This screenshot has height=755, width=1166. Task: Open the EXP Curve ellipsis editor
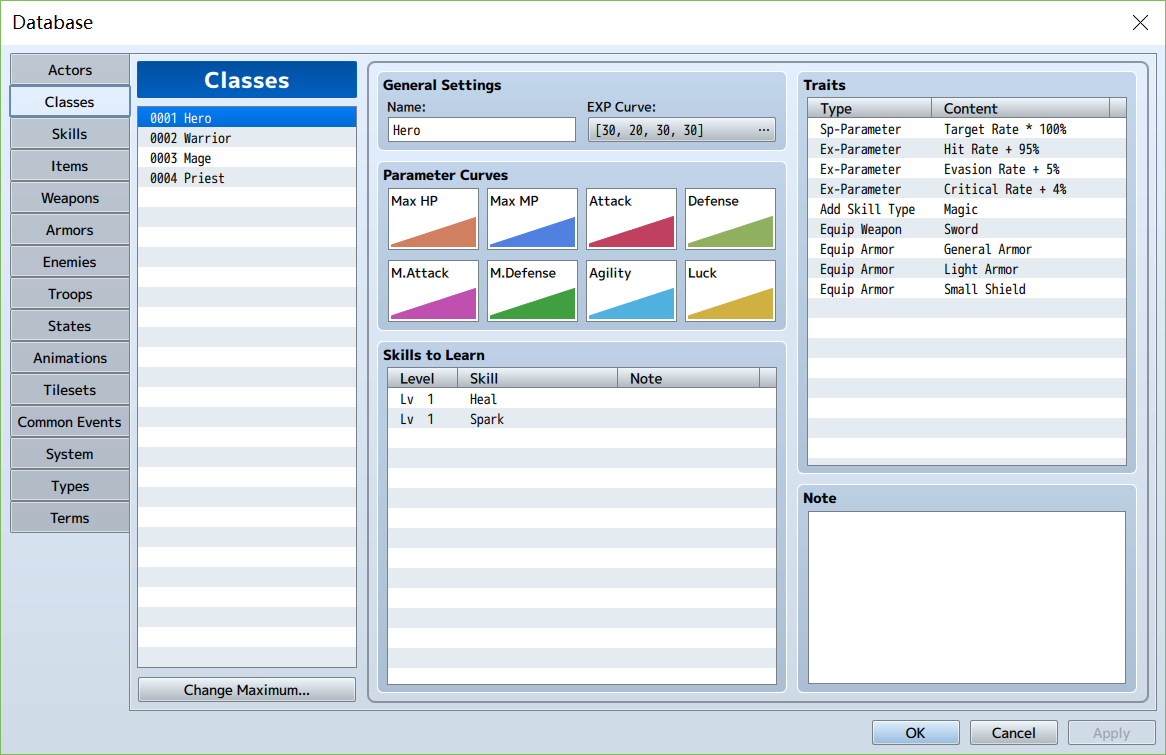(764, 130)
